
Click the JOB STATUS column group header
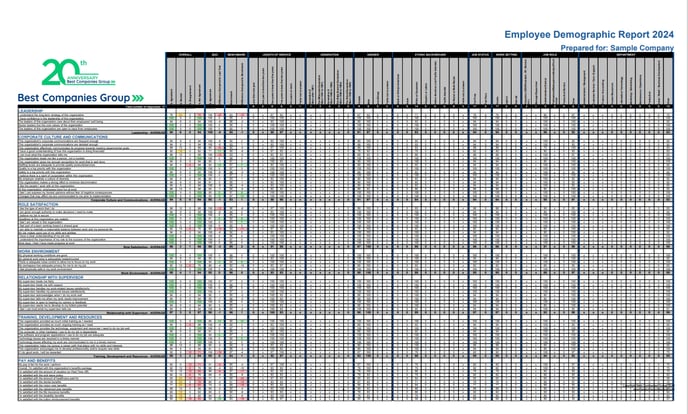[480, 55]
